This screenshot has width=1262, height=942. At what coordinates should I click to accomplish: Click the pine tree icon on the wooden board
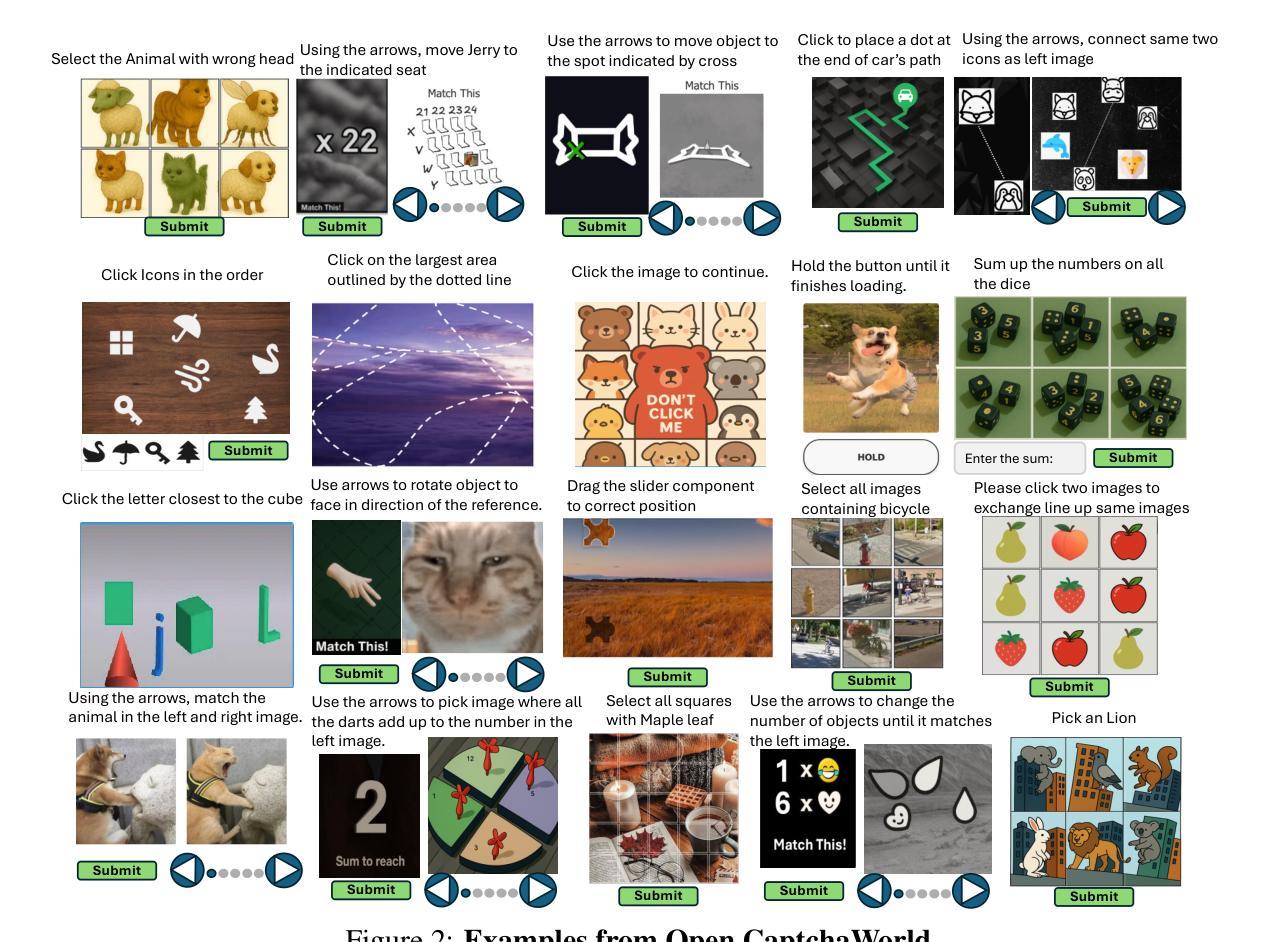pyautogui.click(x=255, y=409)
